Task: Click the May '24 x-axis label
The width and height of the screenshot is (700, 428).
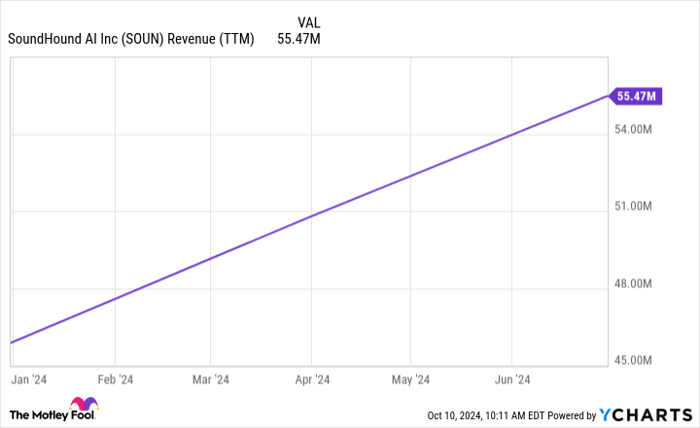Action: tap(411, 380)
